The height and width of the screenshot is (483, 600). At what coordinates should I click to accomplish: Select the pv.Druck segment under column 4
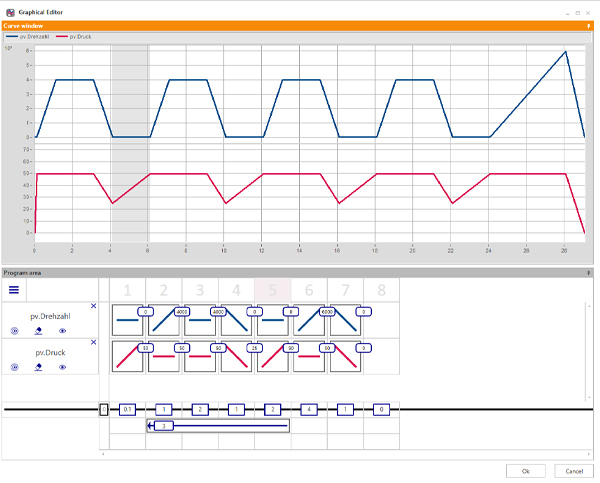pos(236,356)
